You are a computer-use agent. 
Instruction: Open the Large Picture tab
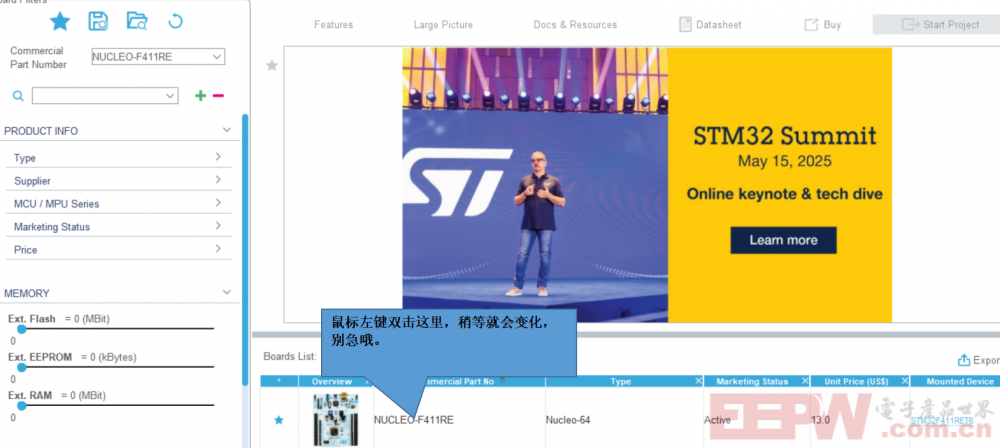(x=443, y=25)
